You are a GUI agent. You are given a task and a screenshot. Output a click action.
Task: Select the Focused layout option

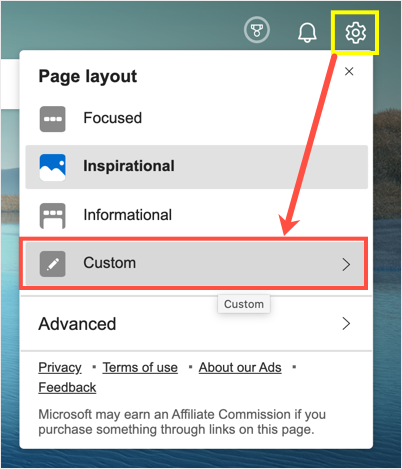pyautogui.click(x=197, y=119)
